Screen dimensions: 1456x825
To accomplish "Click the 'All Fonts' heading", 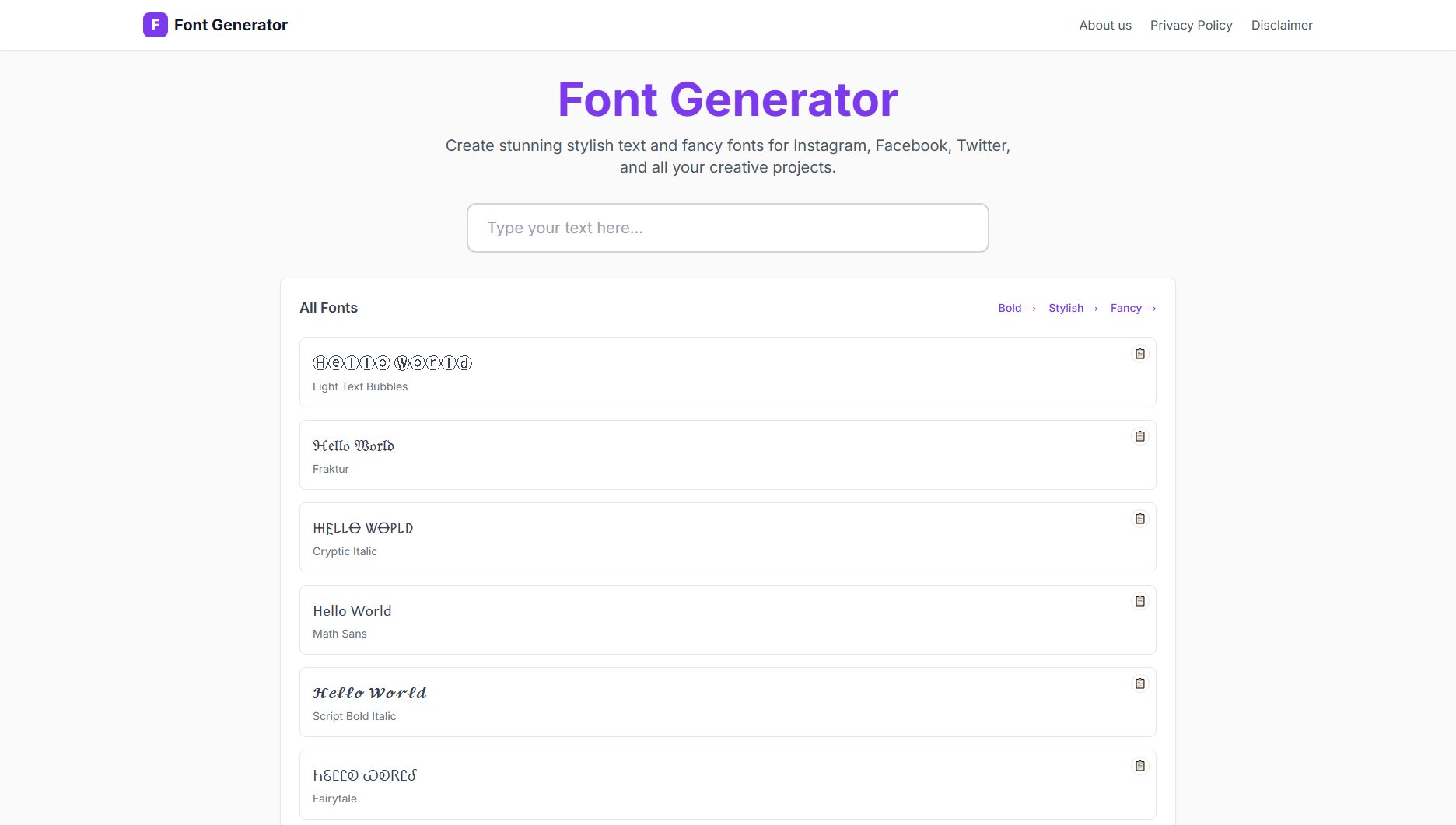I will point(328,308).
